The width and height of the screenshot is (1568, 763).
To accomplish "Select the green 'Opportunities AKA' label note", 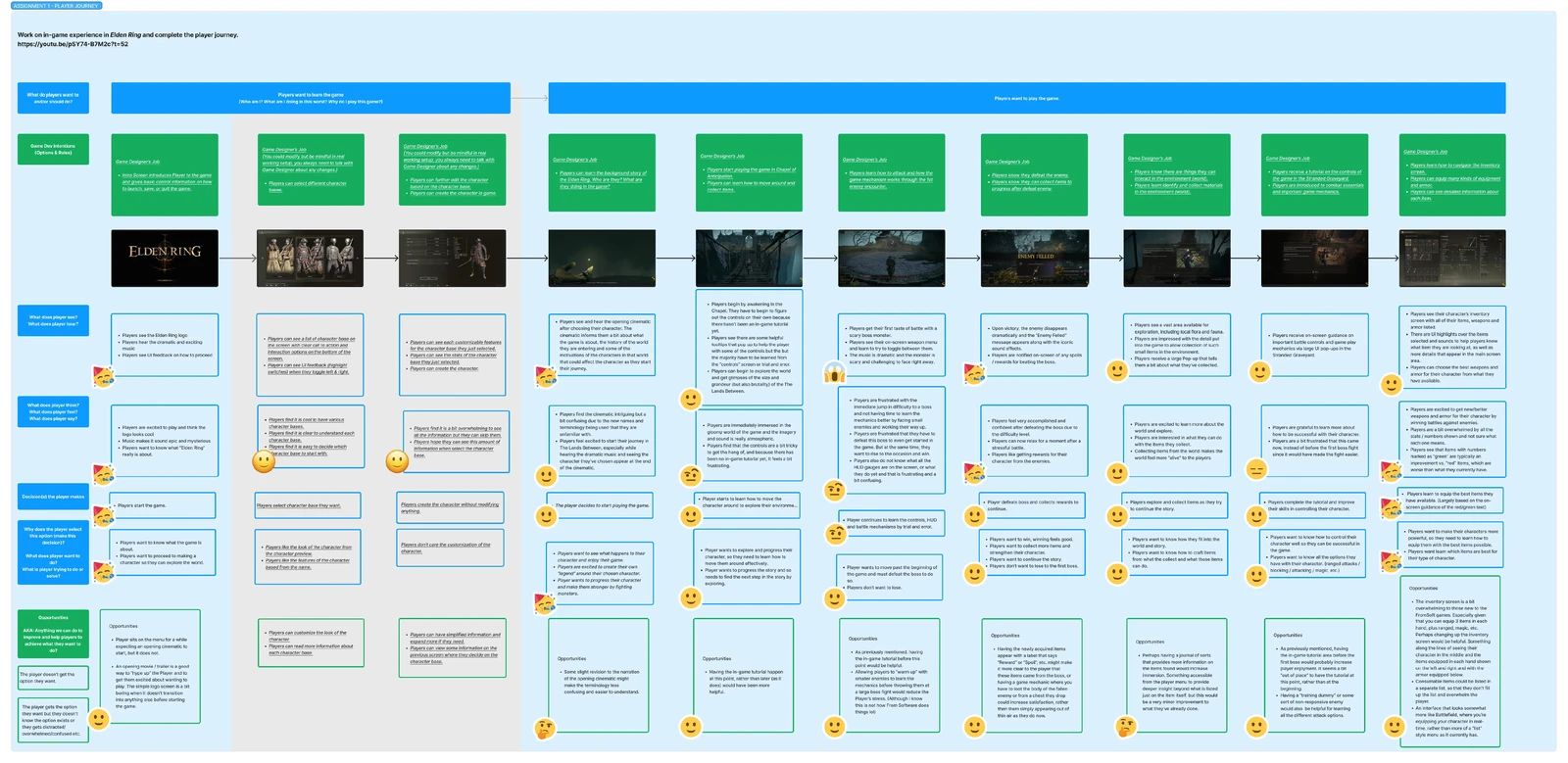I will coord(53,634).
